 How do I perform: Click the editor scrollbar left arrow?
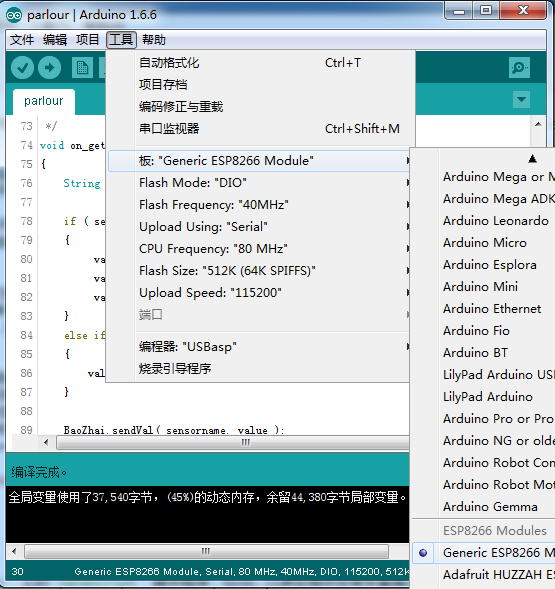pyautogui.click(x=46, y=443)
